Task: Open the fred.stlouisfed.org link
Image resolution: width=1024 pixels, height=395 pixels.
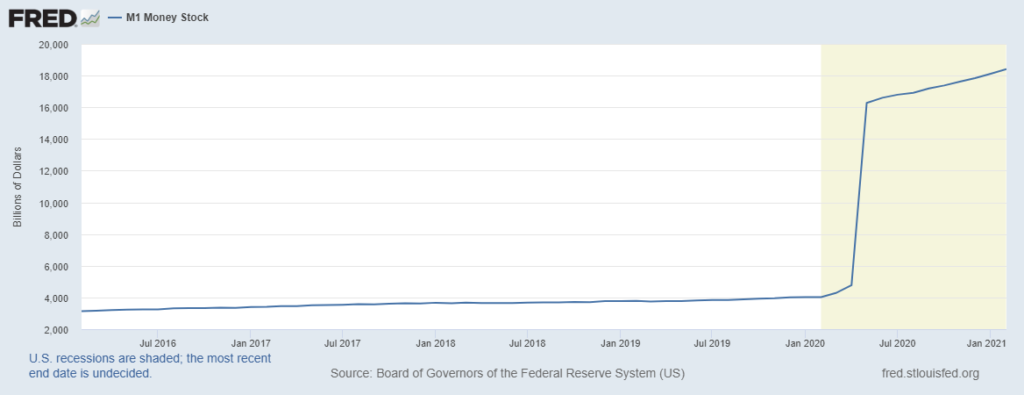Action: [931, 373]
